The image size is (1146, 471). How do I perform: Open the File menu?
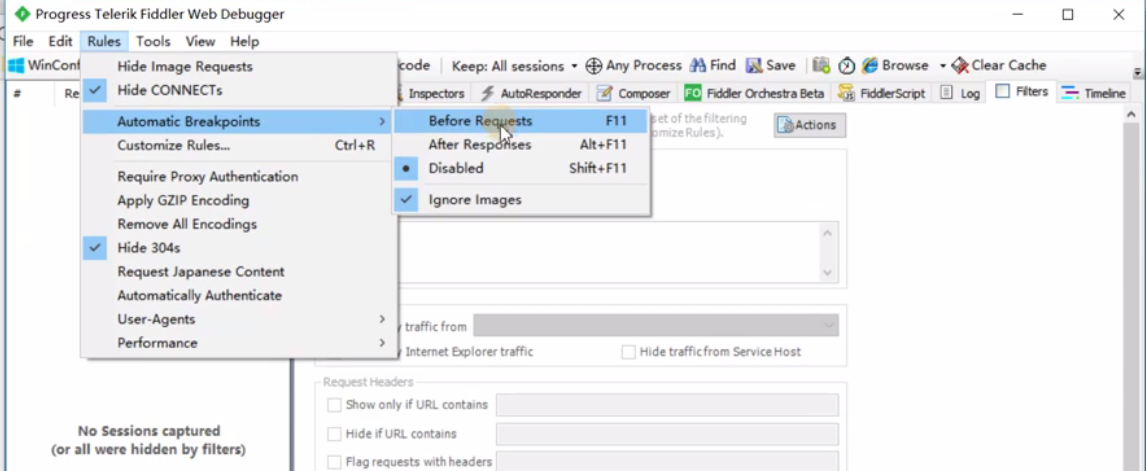[x=23, y=42]
